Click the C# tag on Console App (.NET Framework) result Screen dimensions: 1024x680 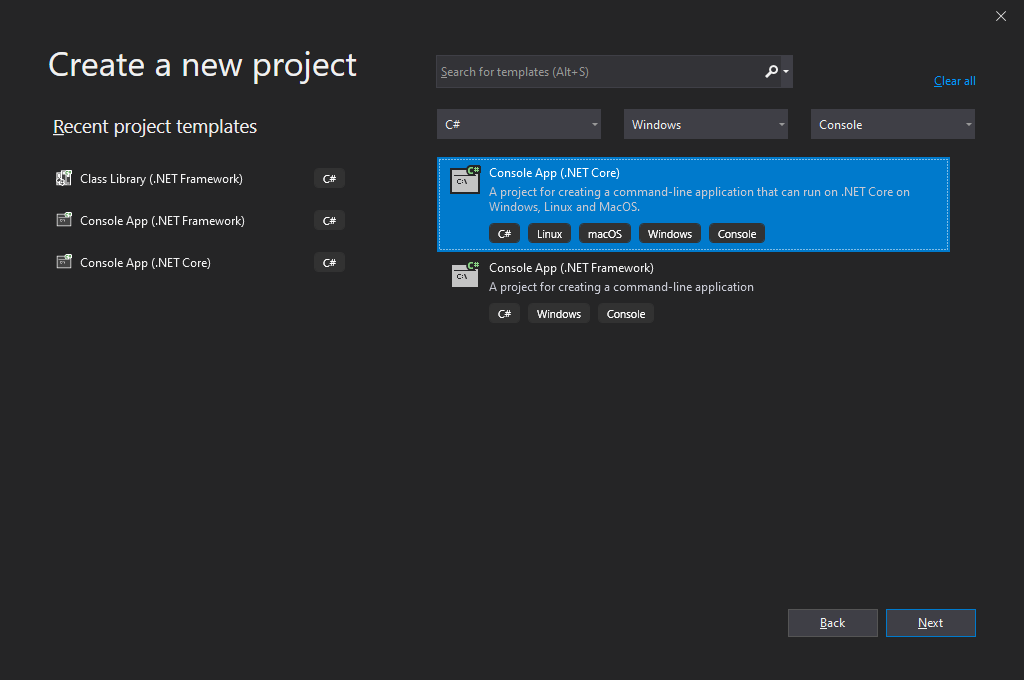(x=504, y=314)
